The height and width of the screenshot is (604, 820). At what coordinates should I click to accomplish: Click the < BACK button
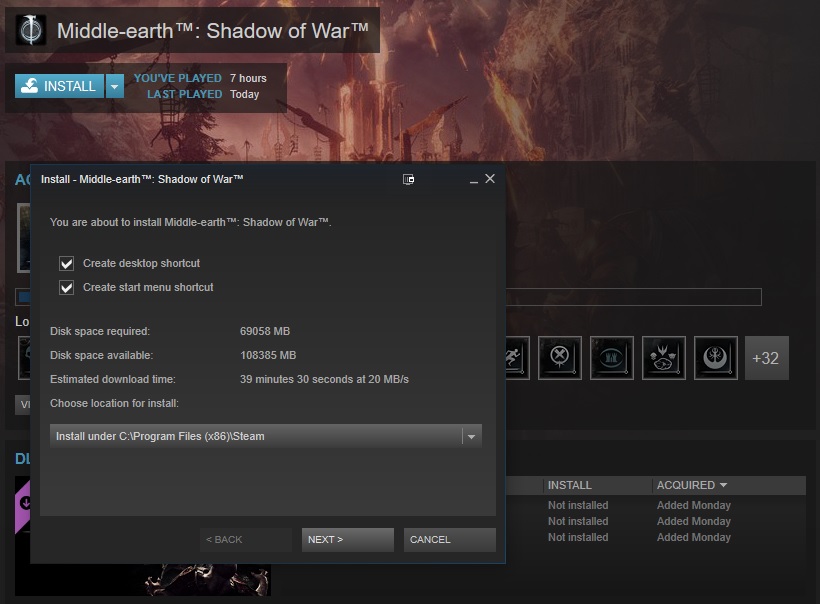[246, 540]
